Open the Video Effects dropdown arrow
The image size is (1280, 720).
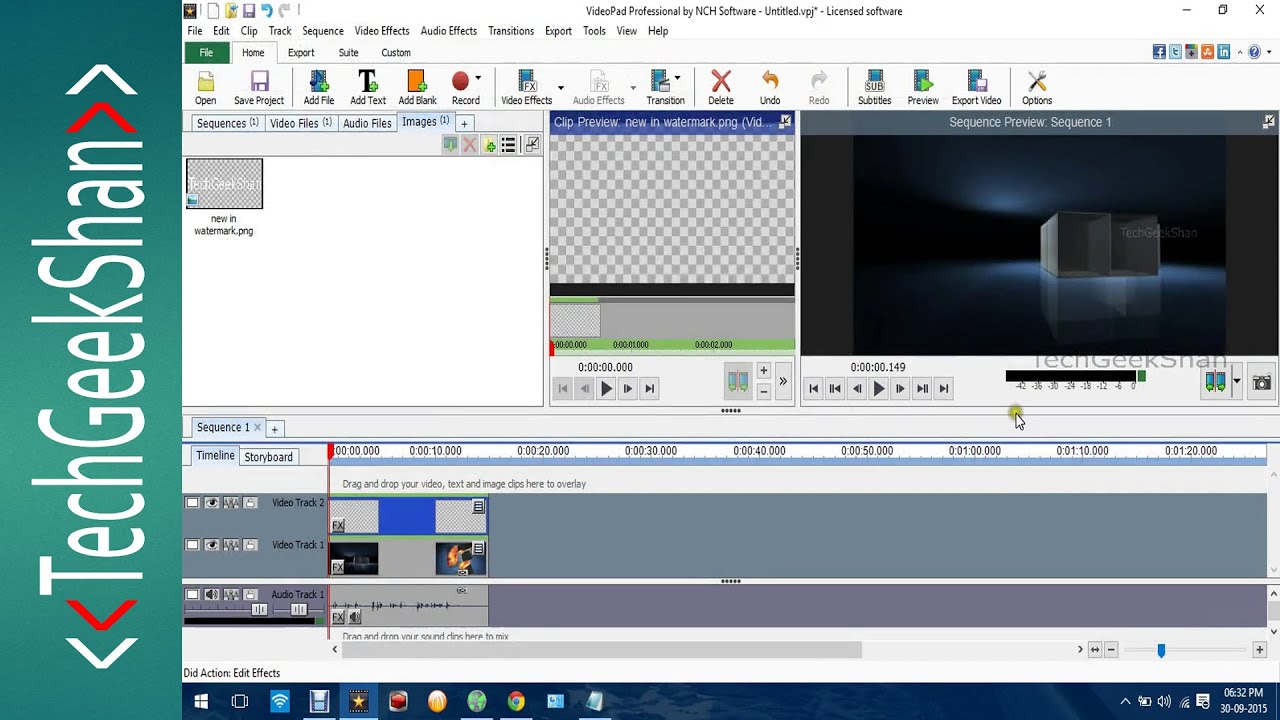click(560, 88)
